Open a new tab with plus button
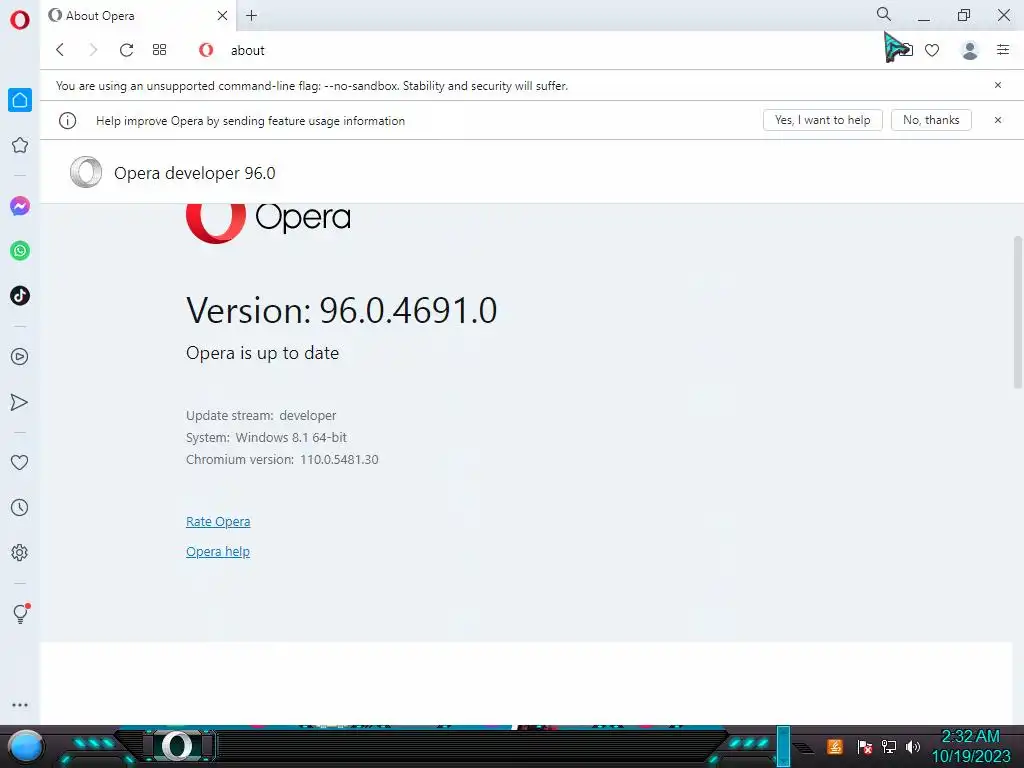1024x768 pixels. (x=251, y=16)
